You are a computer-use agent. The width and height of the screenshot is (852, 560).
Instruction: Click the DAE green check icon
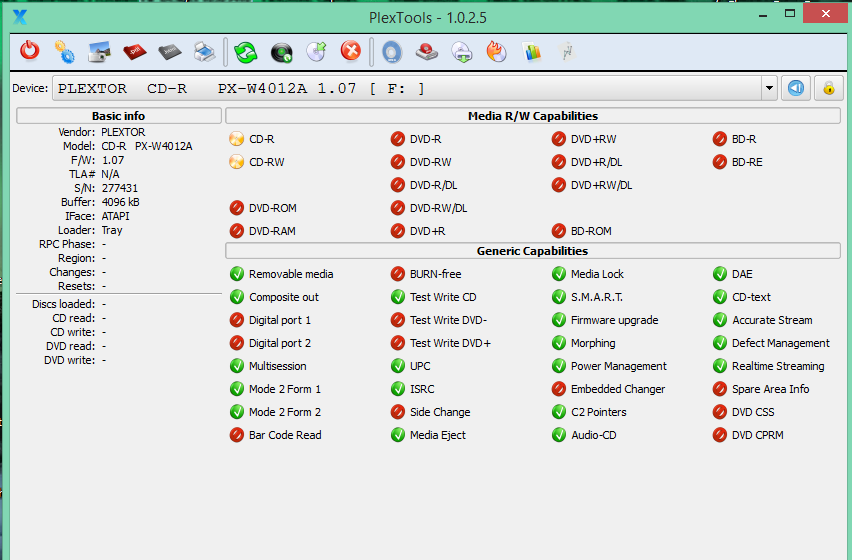(x=719, y=274)
